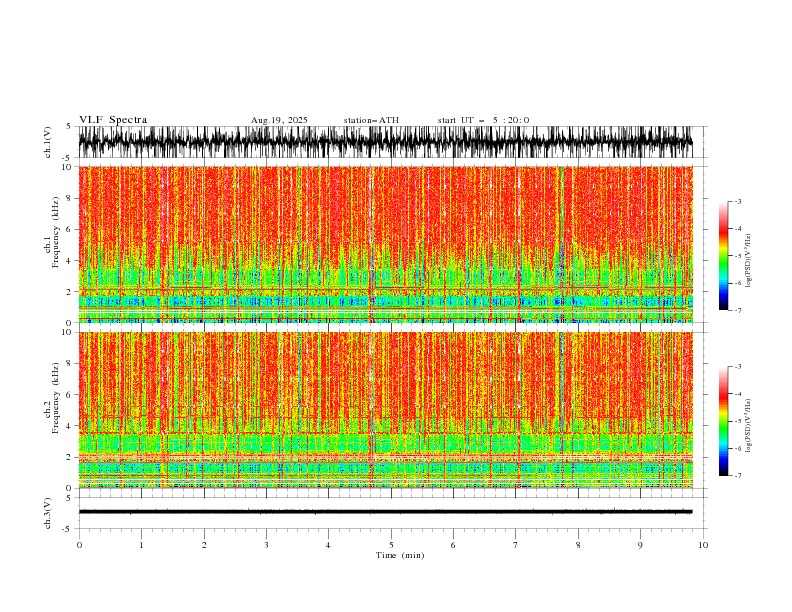The image size is (792, 612).
Task: Click the ch.2 colorbar log(PSD) label
Action: (x=749, y=426)
